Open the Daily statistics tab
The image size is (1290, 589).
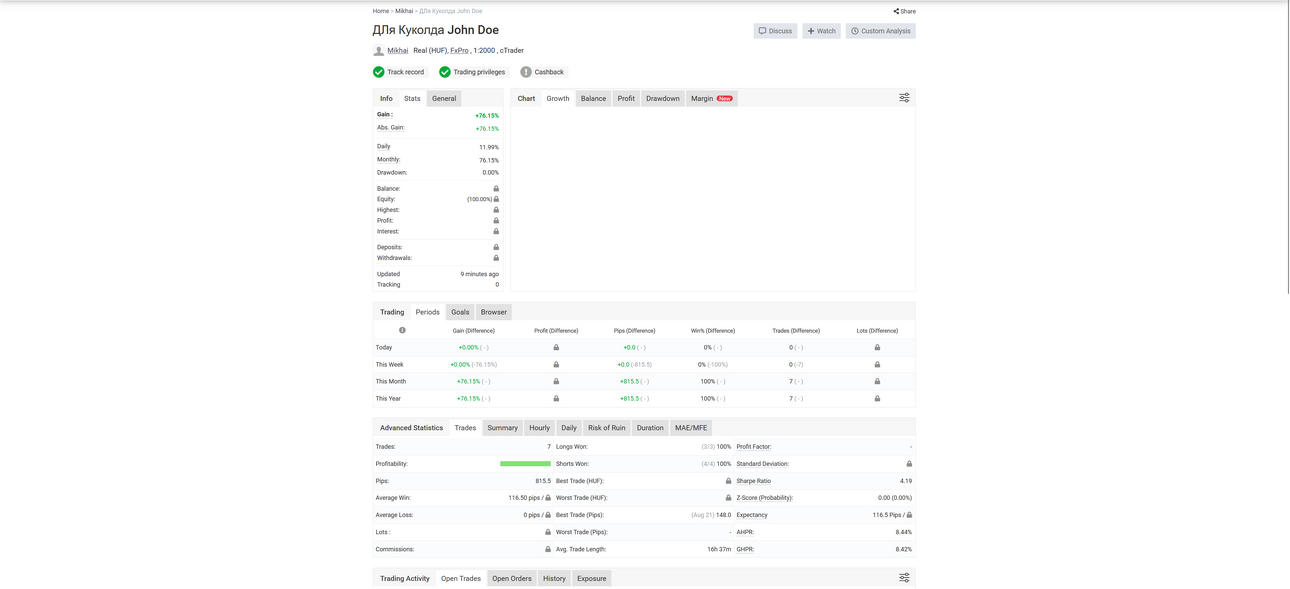569,428
